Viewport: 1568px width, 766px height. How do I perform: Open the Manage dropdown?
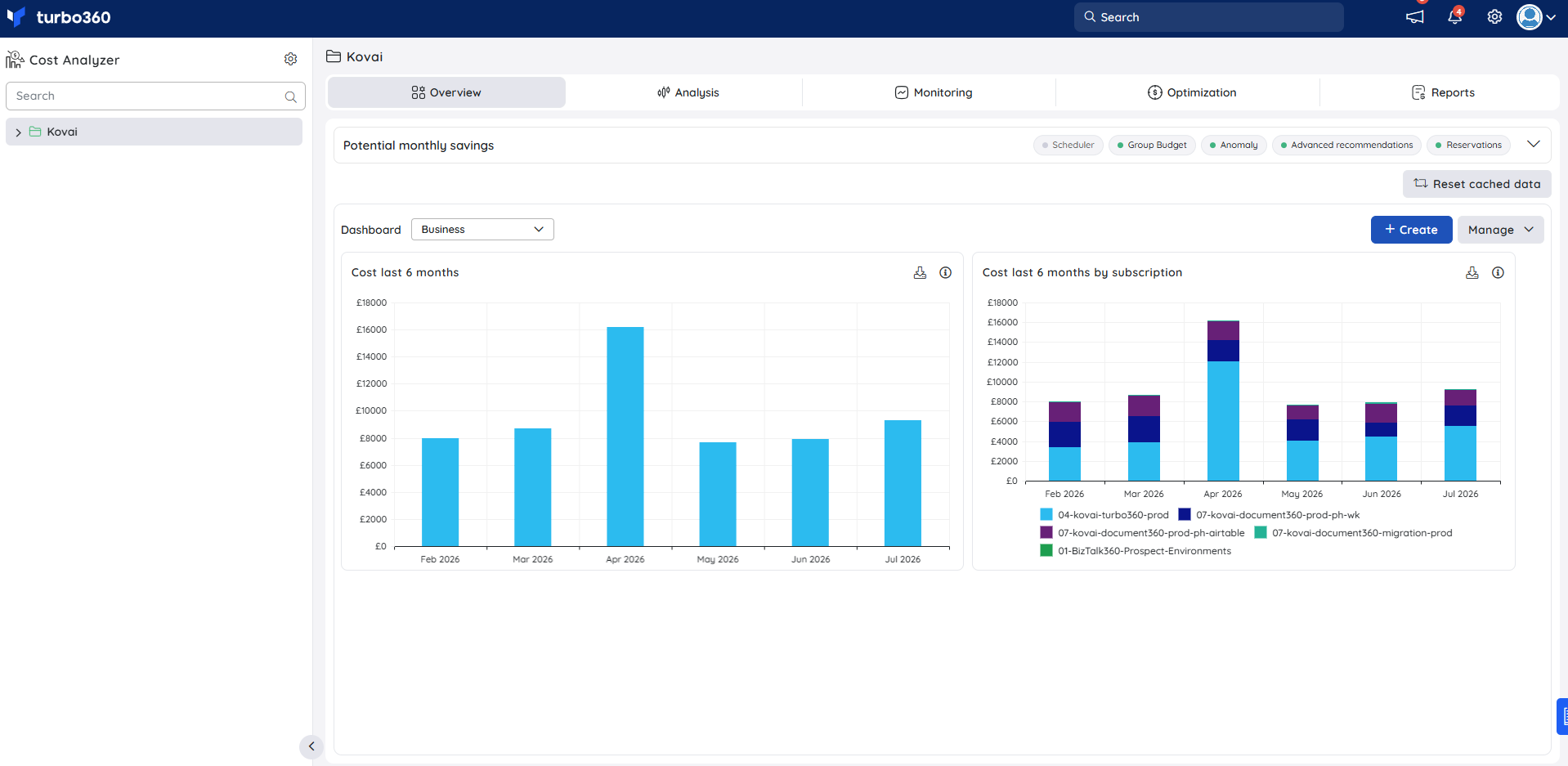pyautogui.click(x=1501, y=230)
